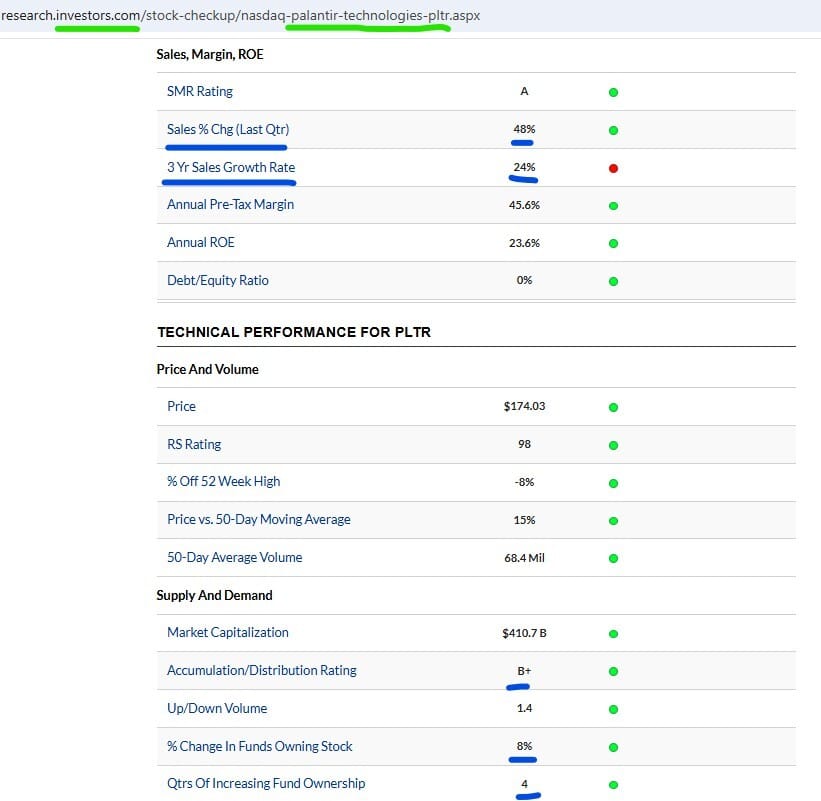The width and height of the screenshot is (821, 801).
Task: Click green dot in Qtrs Of Increasing Fund row
Action: pos(613,785)
